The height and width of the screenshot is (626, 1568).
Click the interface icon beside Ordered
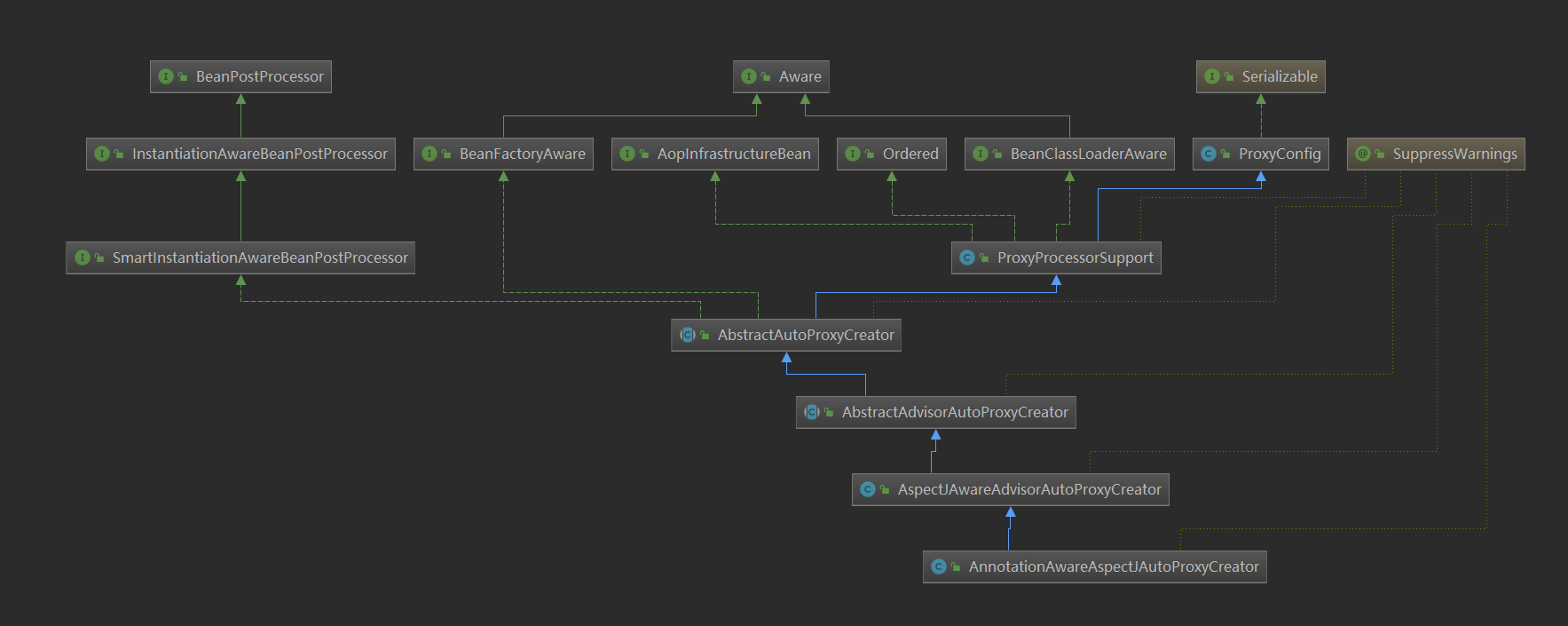click(x=852, y=154)
